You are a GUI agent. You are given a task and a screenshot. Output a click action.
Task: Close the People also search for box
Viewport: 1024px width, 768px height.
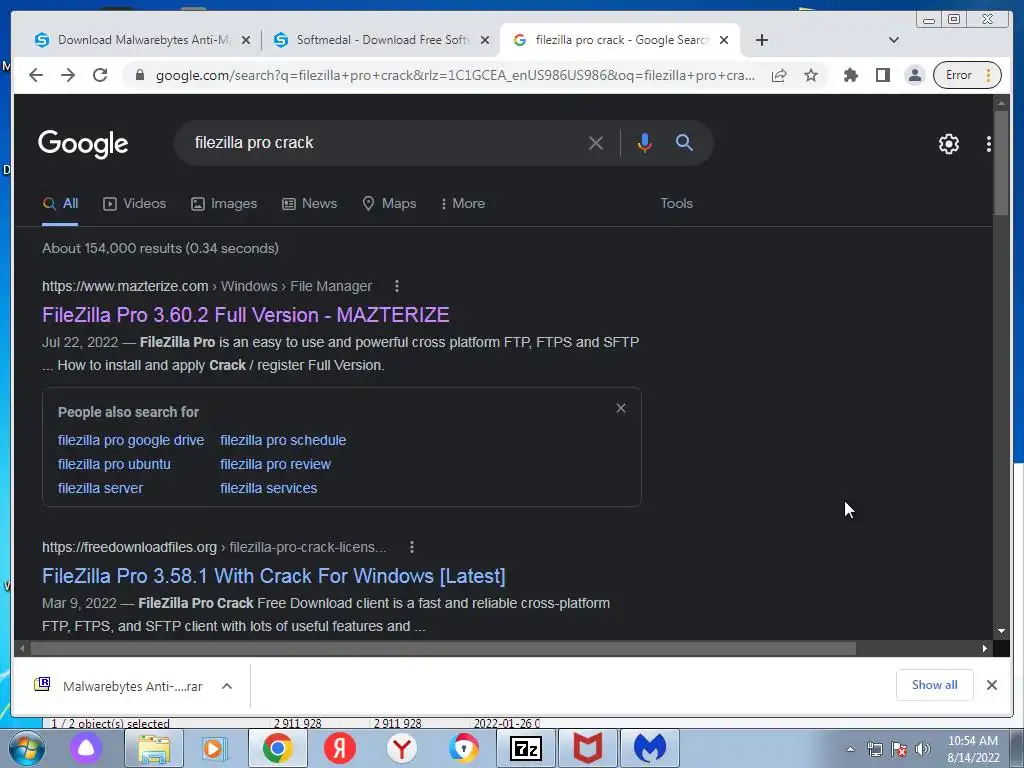pyautogui.click(x=621, y=408)
